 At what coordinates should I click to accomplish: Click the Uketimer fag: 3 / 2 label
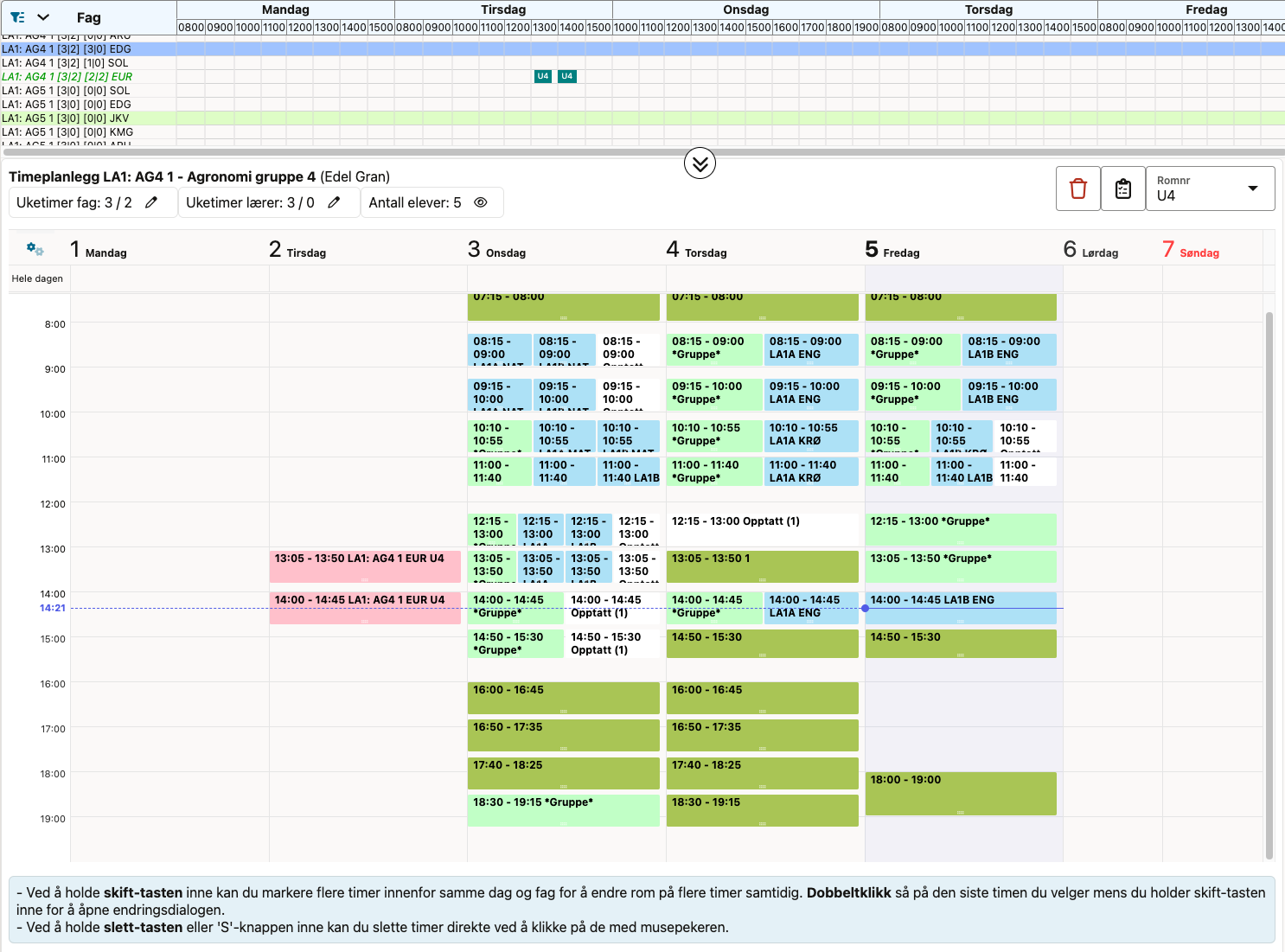pos(74,202)
